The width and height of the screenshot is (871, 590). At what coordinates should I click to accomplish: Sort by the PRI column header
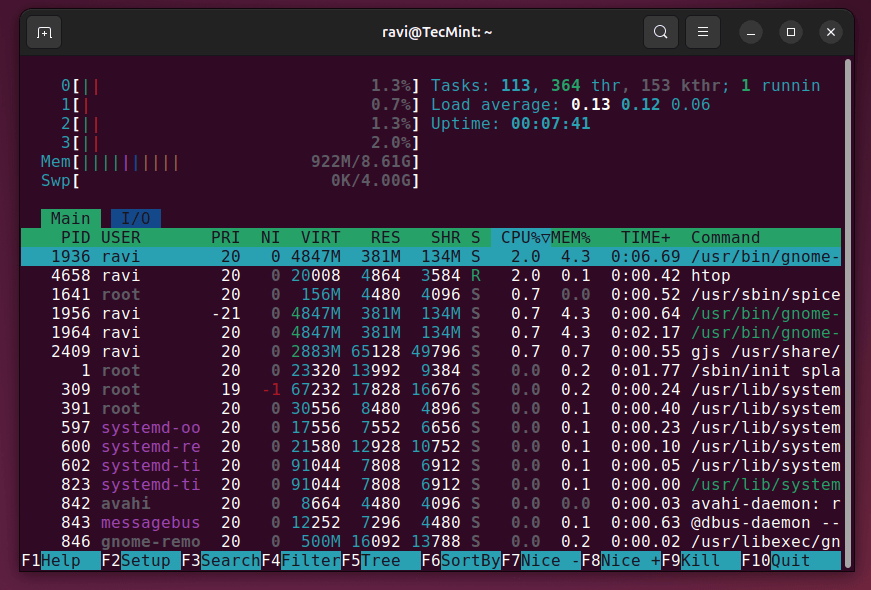[226, 238]
